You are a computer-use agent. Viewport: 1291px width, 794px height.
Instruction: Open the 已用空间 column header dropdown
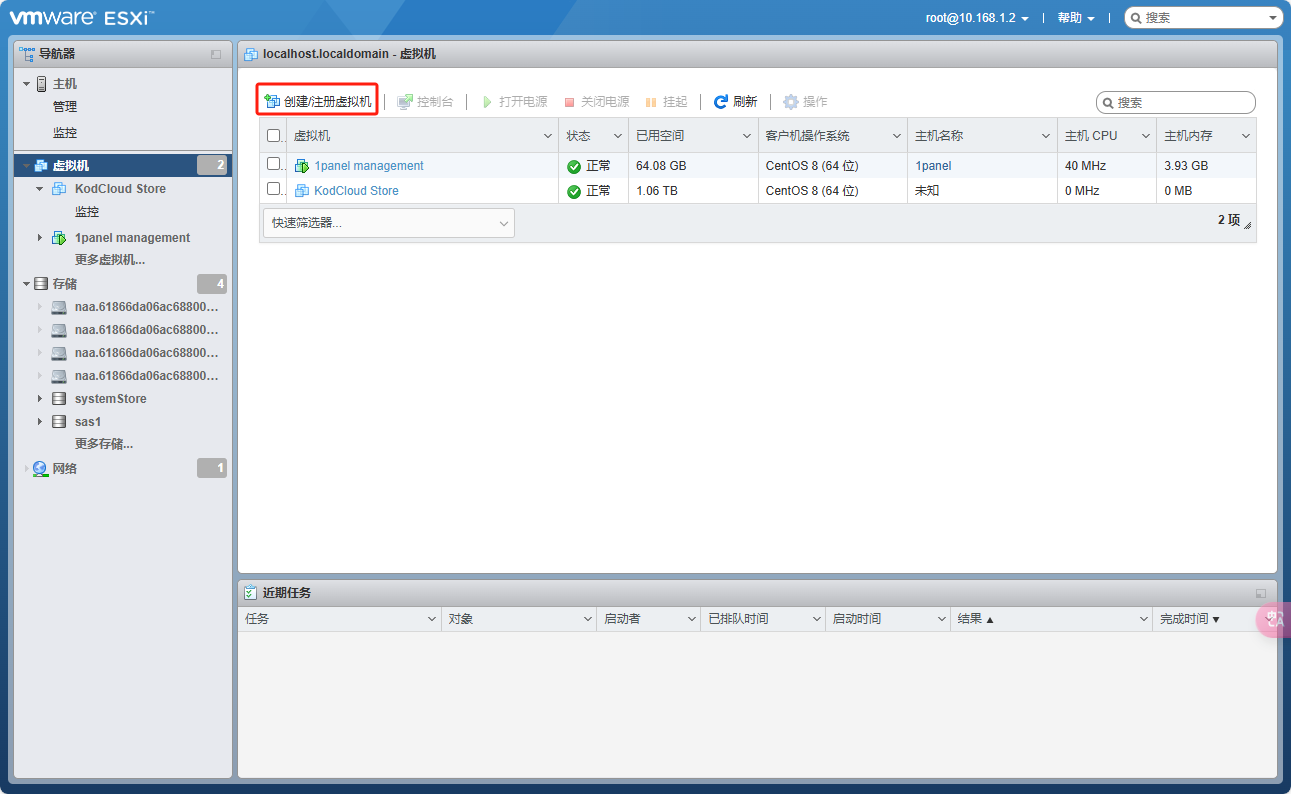[748, 136]
